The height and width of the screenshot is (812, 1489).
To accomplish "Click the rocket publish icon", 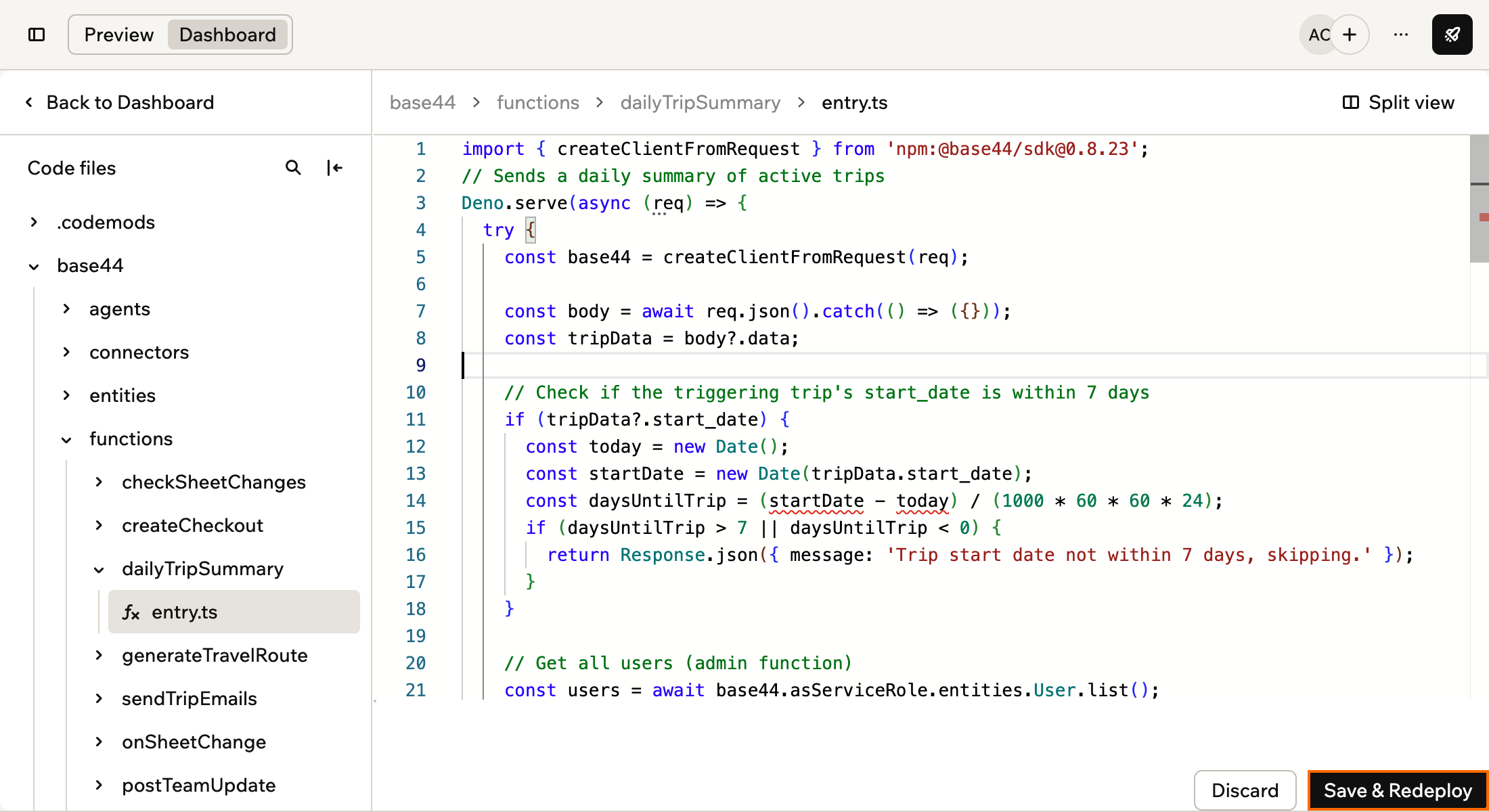I will tap(1452, 35).
